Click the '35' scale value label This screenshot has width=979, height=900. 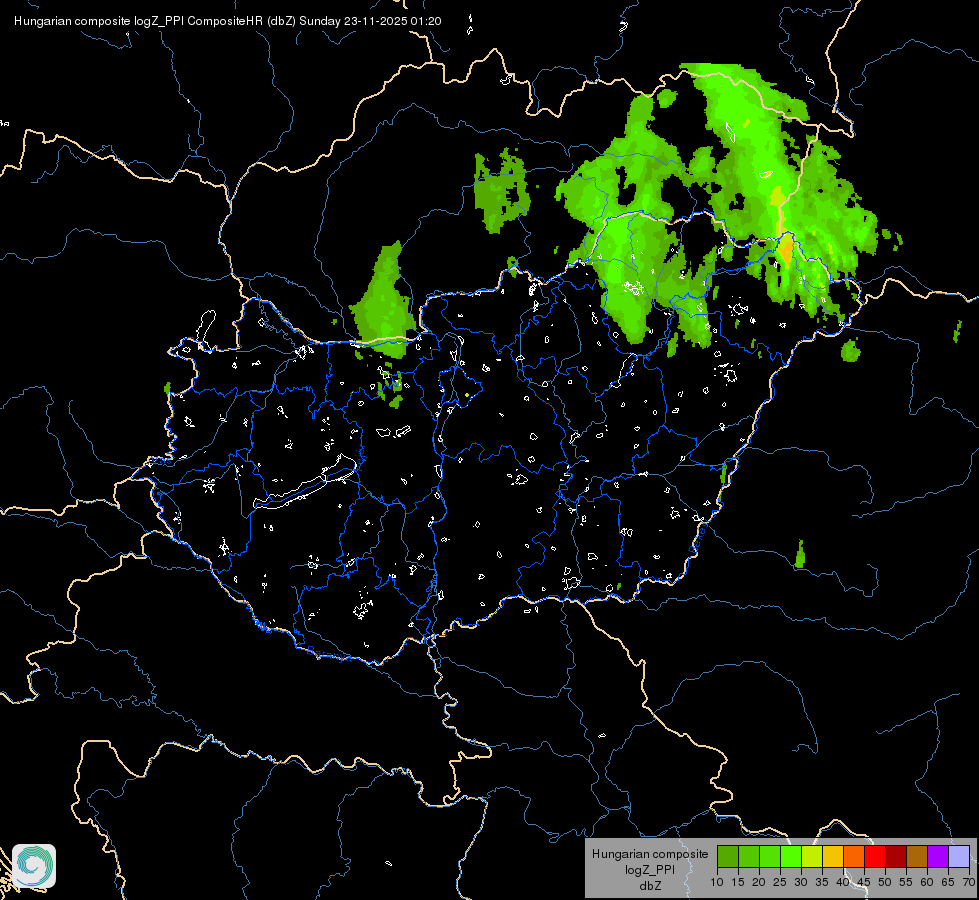click(822, 882)
